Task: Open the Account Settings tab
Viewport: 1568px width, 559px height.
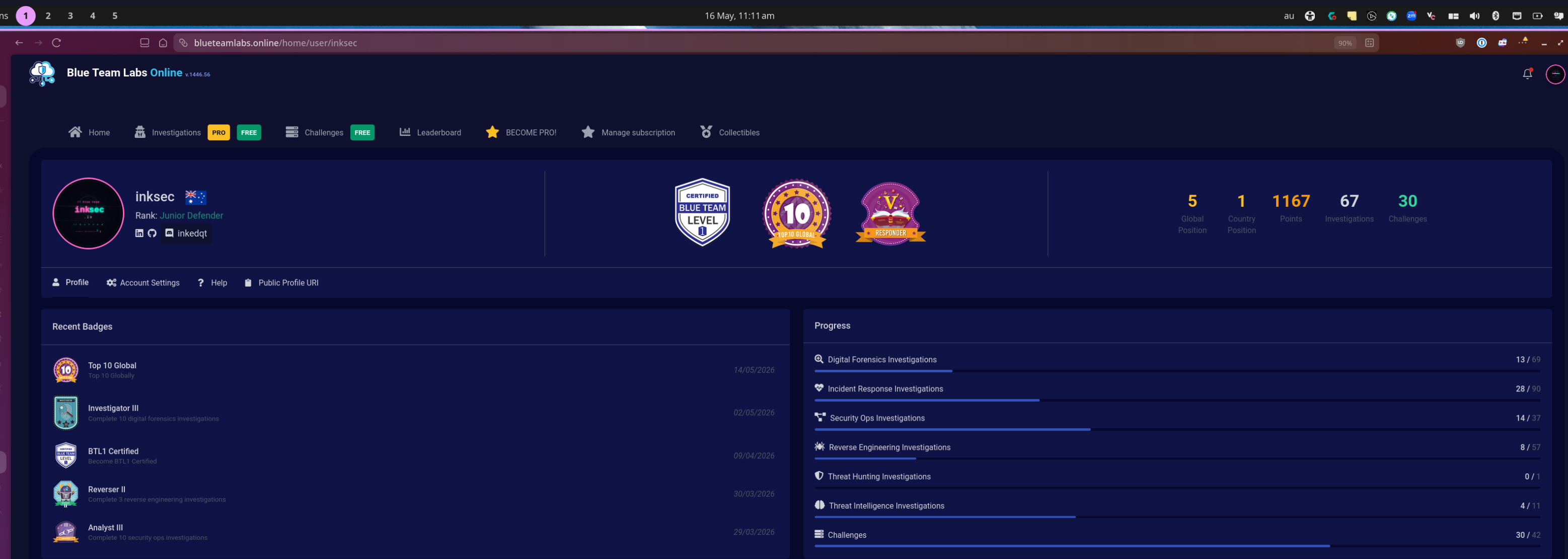Action: [x=143, y=283]
